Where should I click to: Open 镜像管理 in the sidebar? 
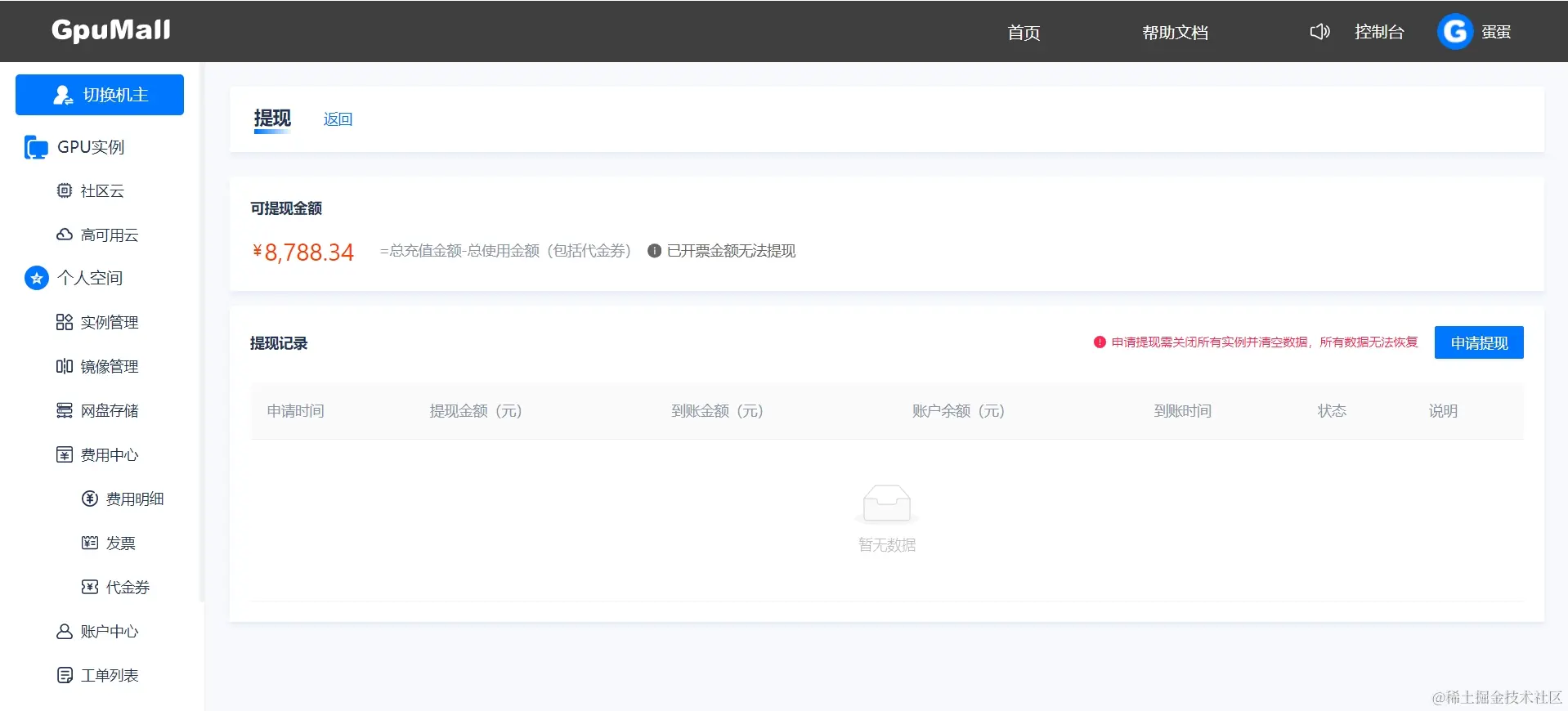tap(110, 366)
